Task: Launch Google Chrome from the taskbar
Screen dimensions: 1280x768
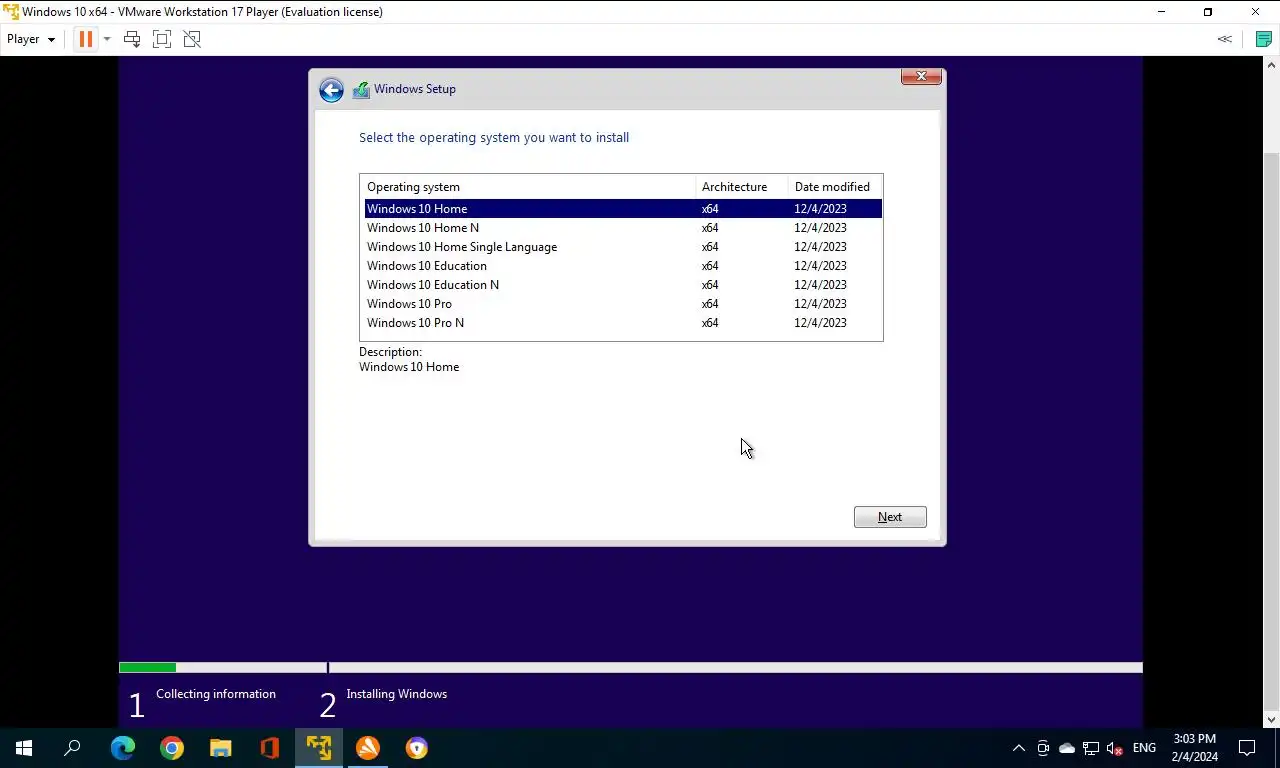Action: [172, 748]
